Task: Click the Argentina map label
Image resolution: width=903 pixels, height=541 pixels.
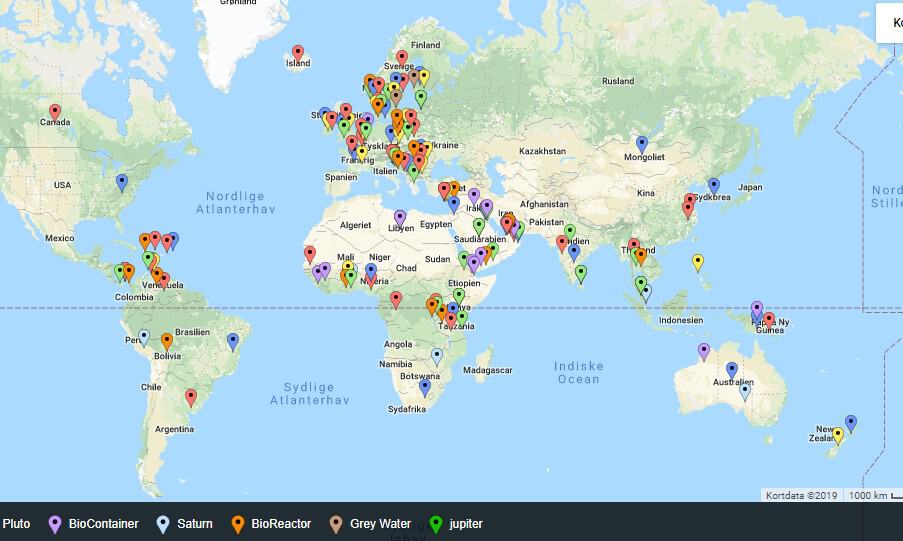Action: coord(174,429)
